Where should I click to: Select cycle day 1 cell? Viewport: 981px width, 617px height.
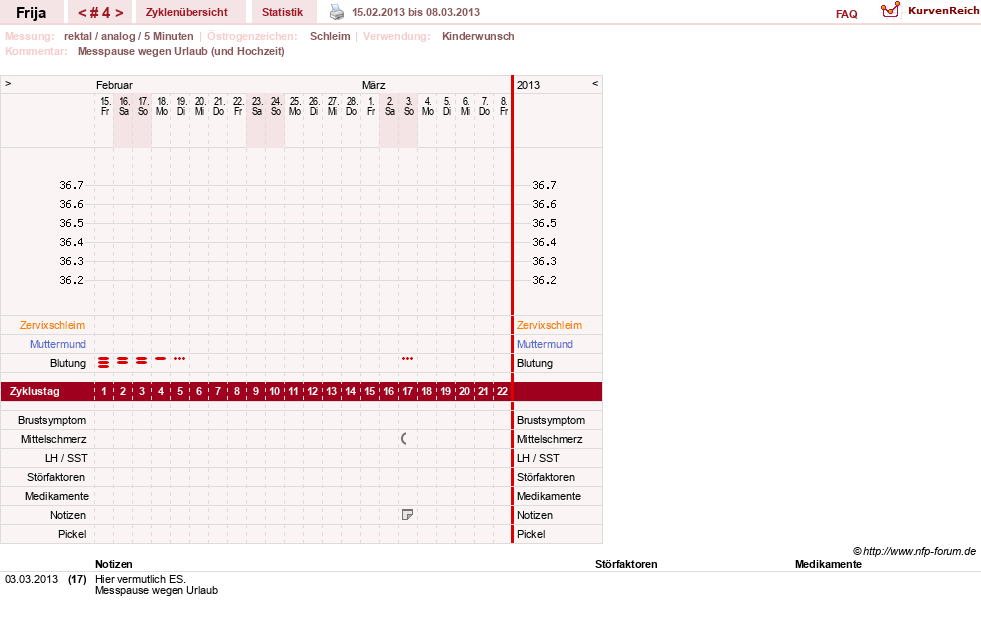click(x=104, y=391)
